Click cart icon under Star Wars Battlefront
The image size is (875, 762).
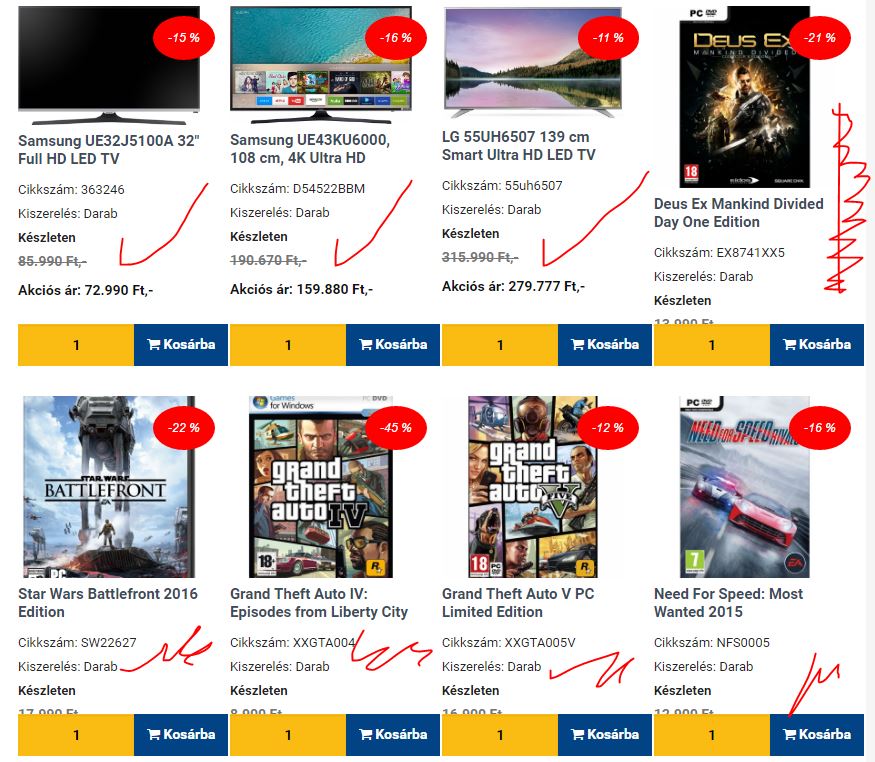[x=154, y=734]
